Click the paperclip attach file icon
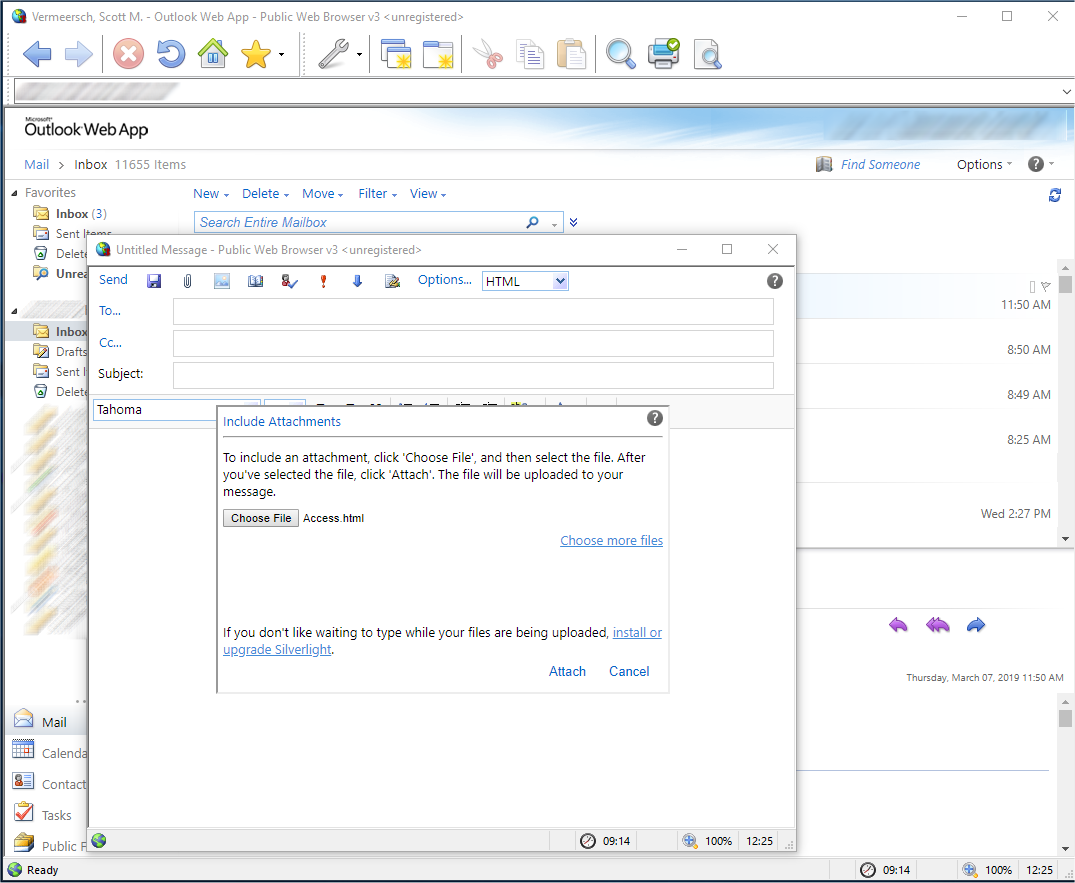This screenshot has height=883, width=1075. (187, 281)
